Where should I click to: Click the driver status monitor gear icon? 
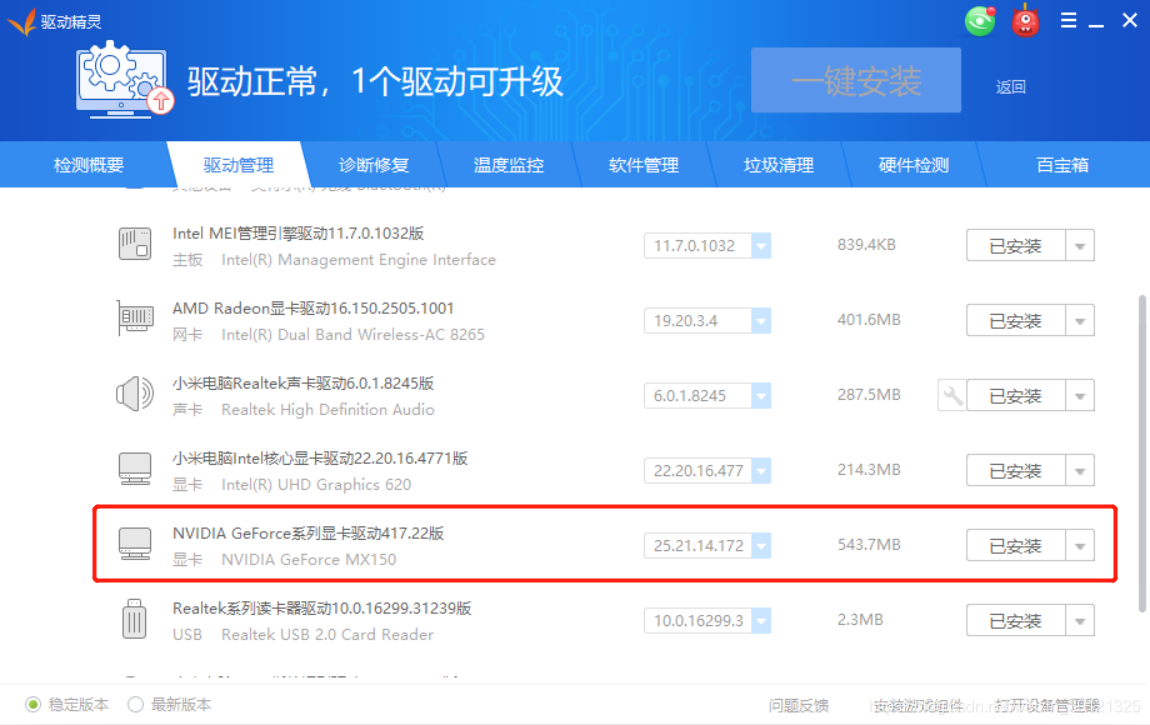(x=123, y=79)
